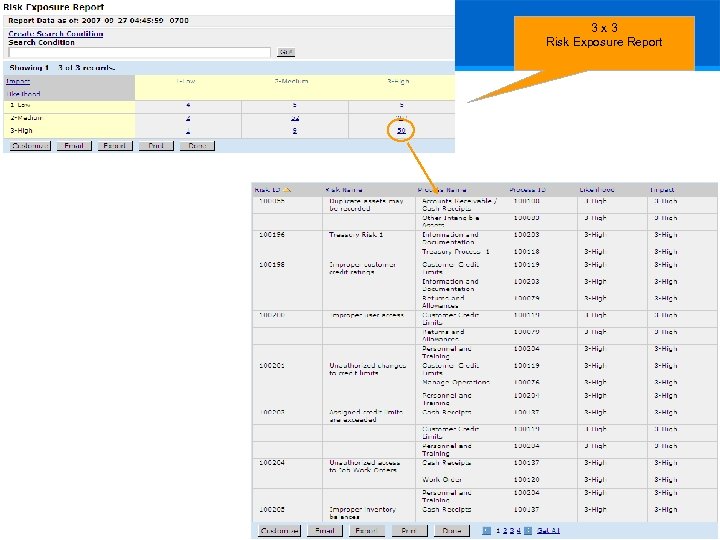
Task: Click the '3-High' likelihood row label in matrix
Action: click(22, 130)
